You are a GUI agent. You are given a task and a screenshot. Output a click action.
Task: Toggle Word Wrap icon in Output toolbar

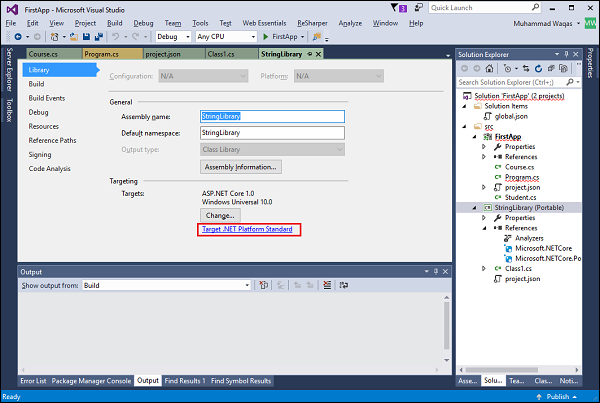(x=344, y=285)
